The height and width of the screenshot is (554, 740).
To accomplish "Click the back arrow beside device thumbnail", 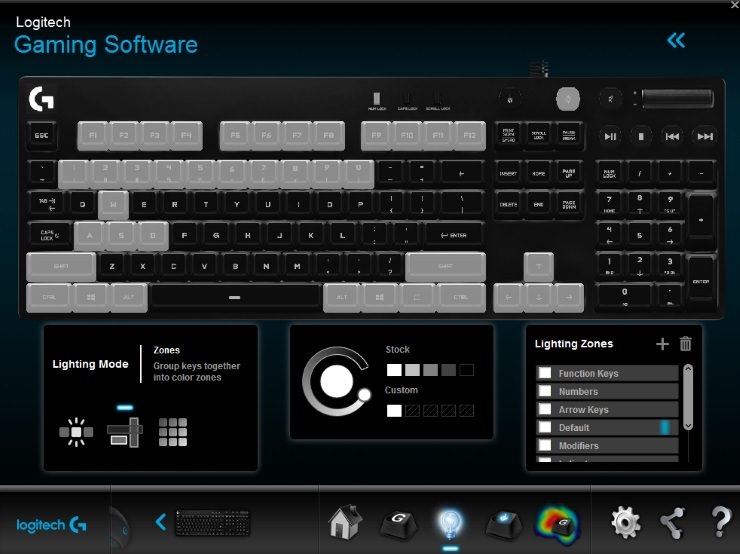I will [161, 522].
